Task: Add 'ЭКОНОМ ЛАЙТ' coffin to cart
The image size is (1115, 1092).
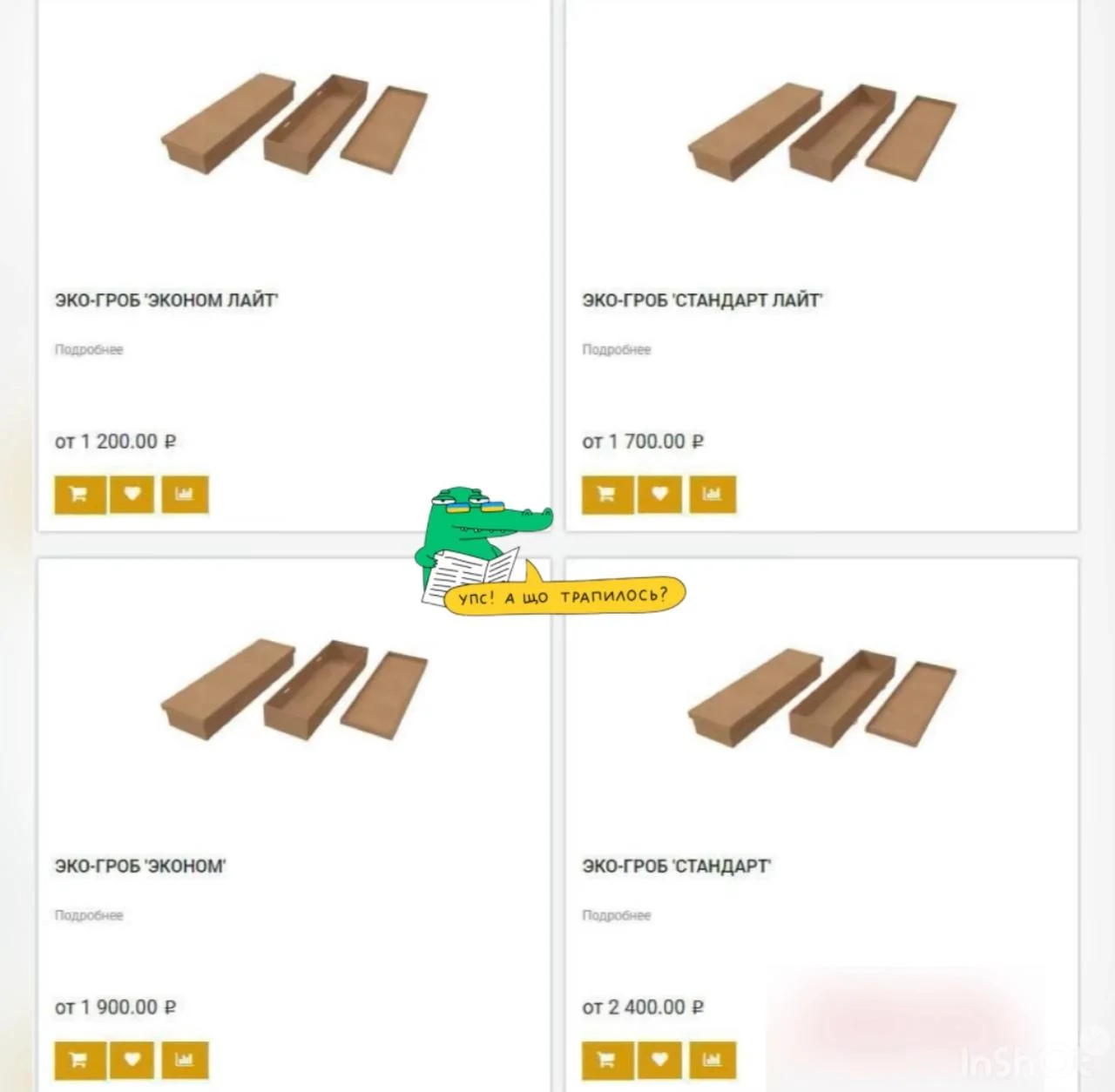Action: pos(80,495)
